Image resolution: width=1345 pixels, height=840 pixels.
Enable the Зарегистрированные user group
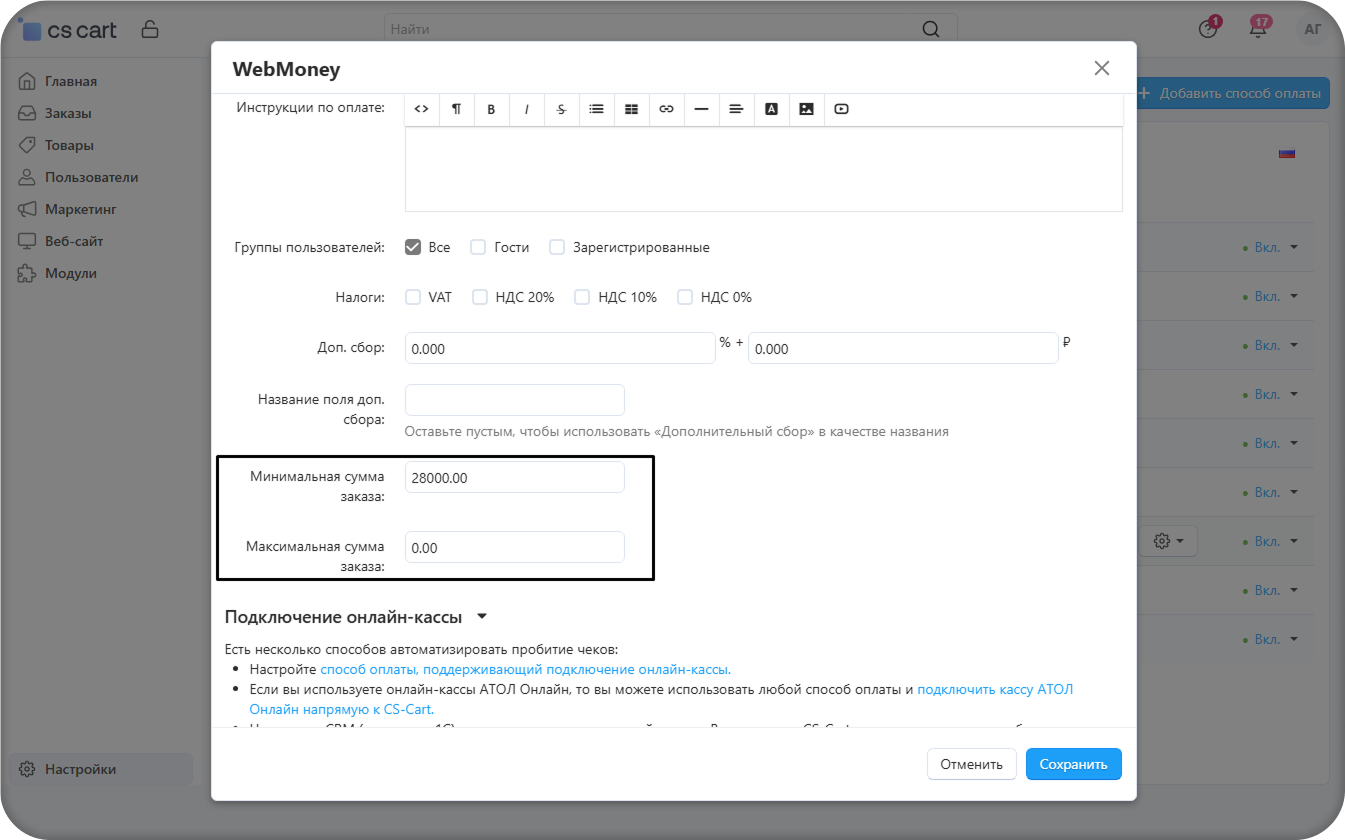tap(557, 247)
